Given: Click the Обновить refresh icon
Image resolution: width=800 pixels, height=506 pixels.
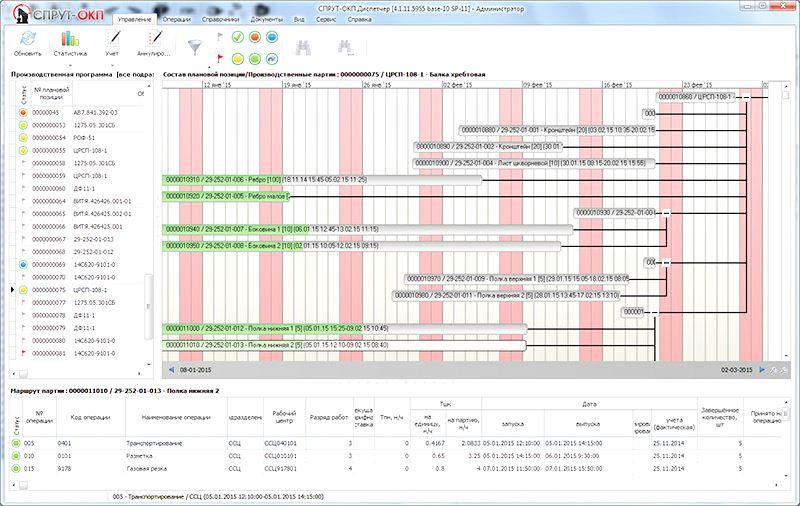Looking at the screenshot, I should (28, 39).
